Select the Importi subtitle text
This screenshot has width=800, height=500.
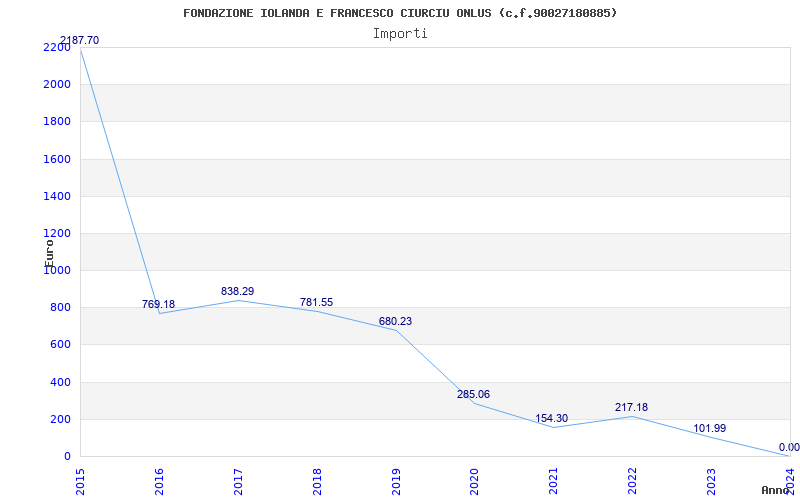pyautogui.click(x=400, y=34)
